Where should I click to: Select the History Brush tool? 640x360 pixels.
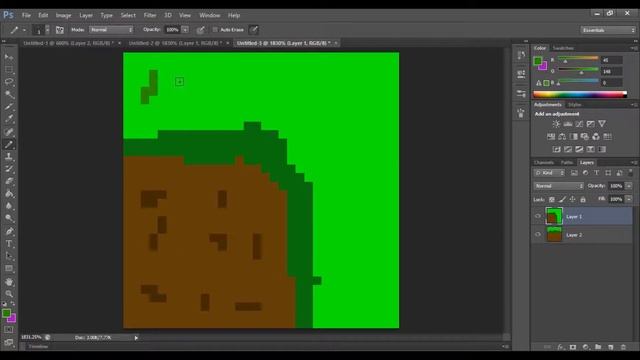pos(9,169)
